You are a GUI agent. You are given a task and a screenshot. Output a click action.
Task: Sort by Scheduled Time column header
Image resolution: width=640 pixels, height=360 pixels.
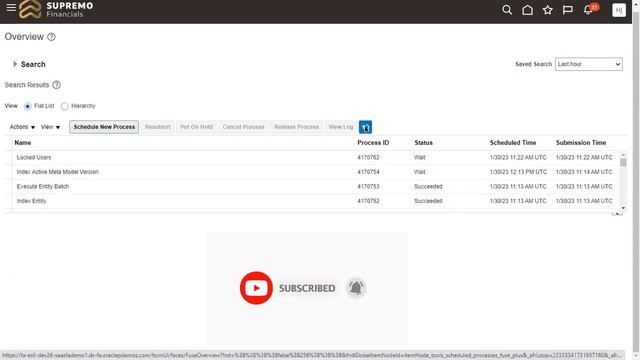click(513, 142)
